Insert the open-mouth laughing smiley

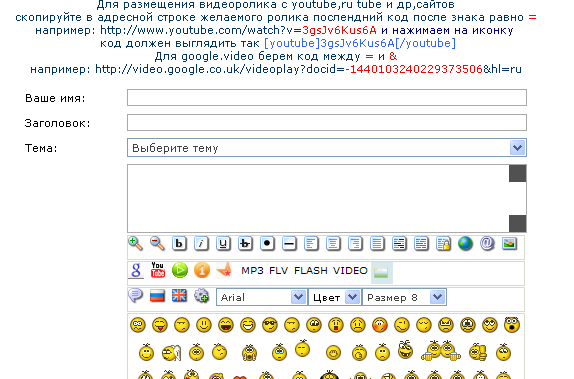click(x=226, y=325)
